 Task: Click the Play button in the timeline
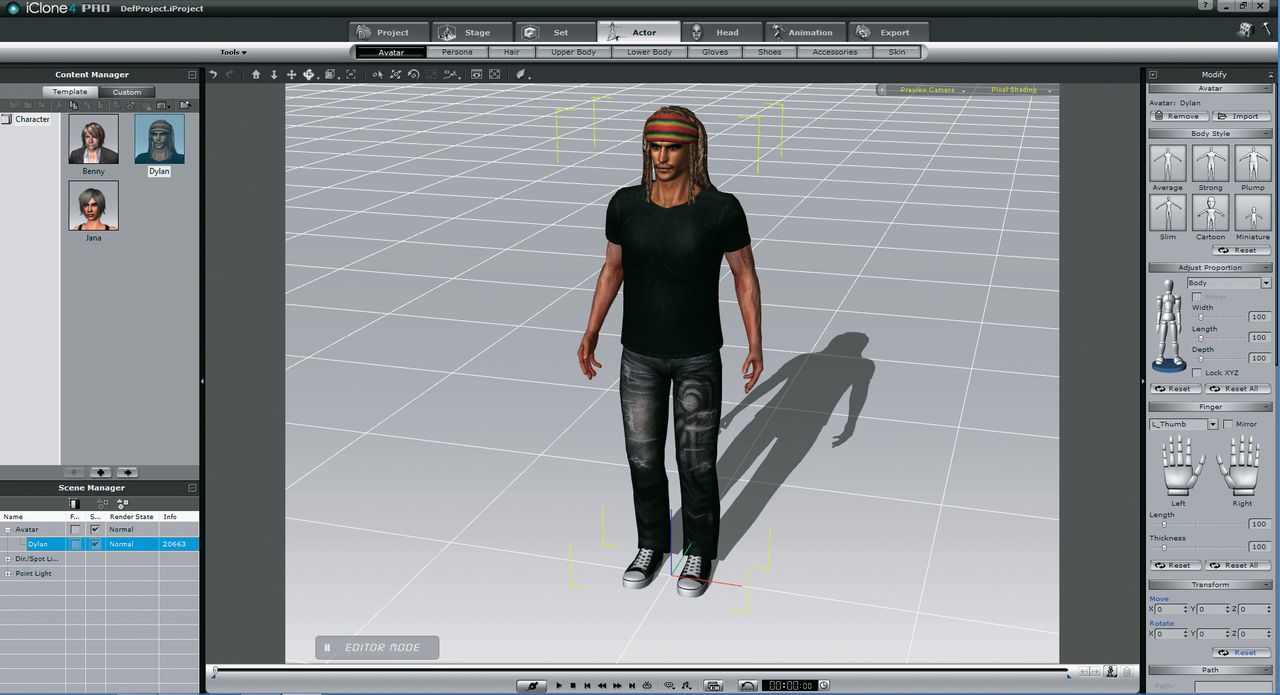click(559, 685)
